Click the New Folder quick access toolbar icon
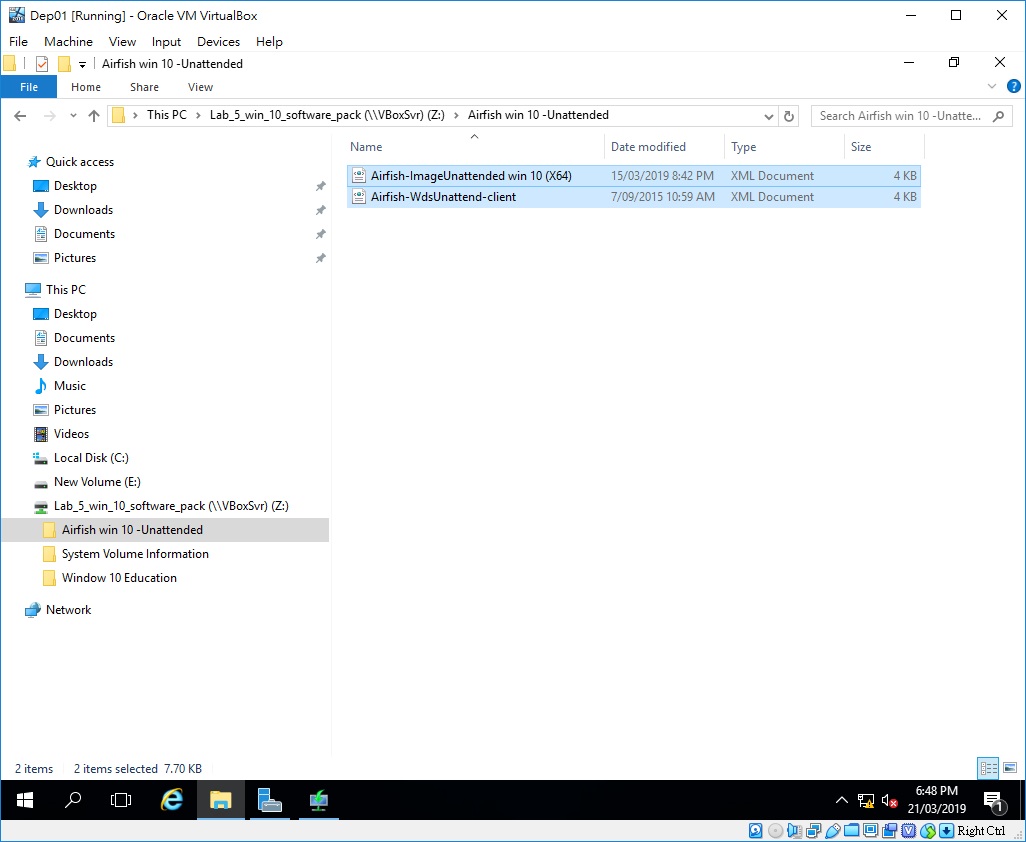 pos(64,63)
